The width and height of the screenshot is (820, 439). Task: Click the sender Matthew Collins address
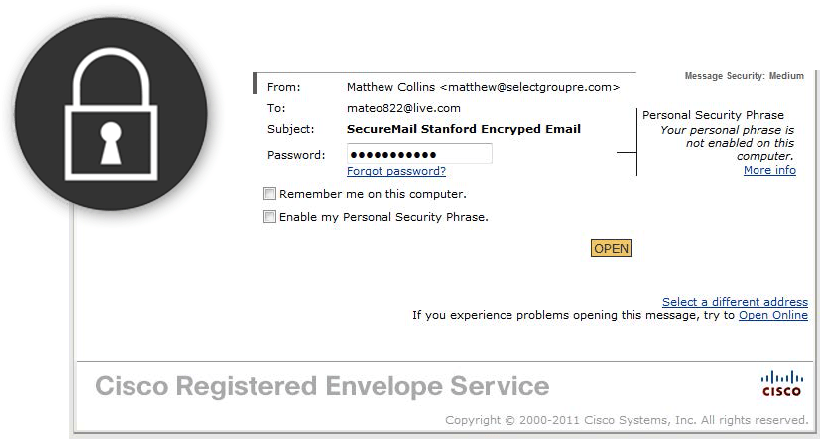coord(476,87)
